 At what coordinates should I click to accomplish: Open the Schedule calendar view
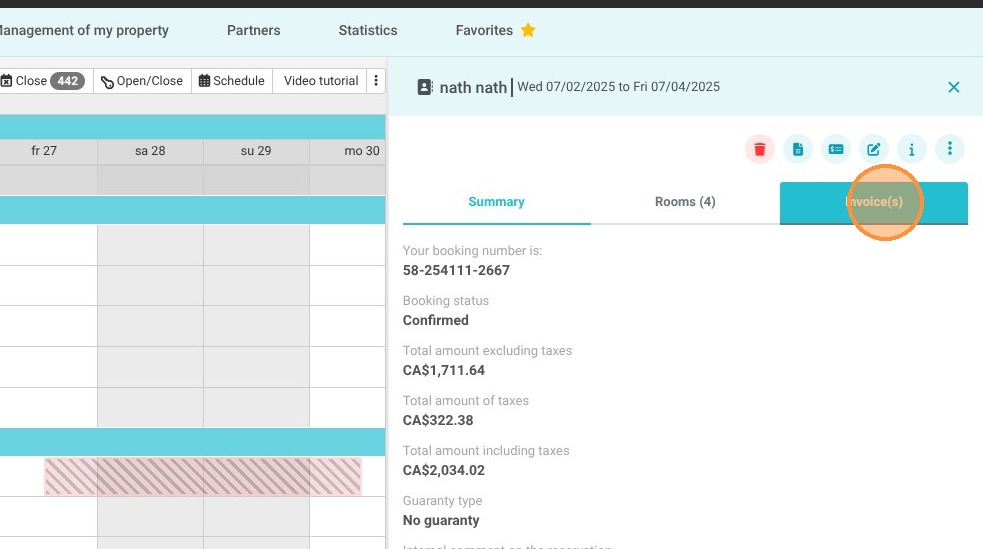tap(232, 81)
